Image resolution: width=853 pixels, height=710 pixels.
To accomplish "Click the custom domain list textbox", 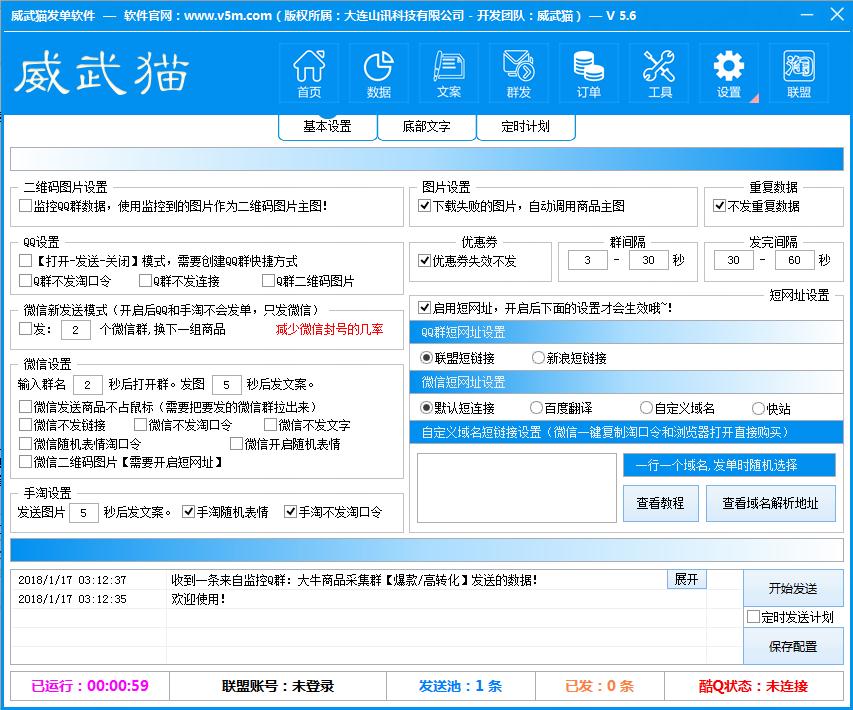I will (517, 488).
